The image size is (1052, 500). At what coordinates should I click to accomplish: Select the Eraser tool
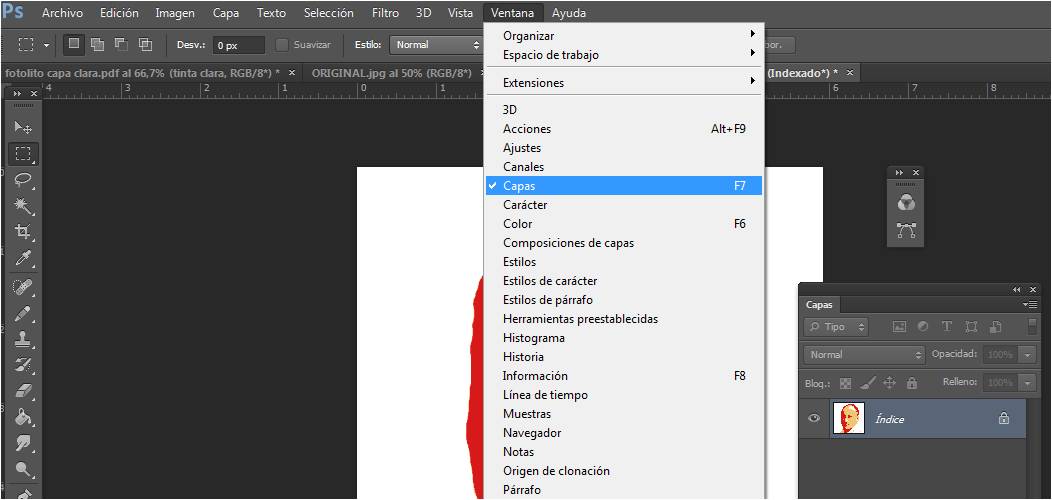(x=23, y=391)
